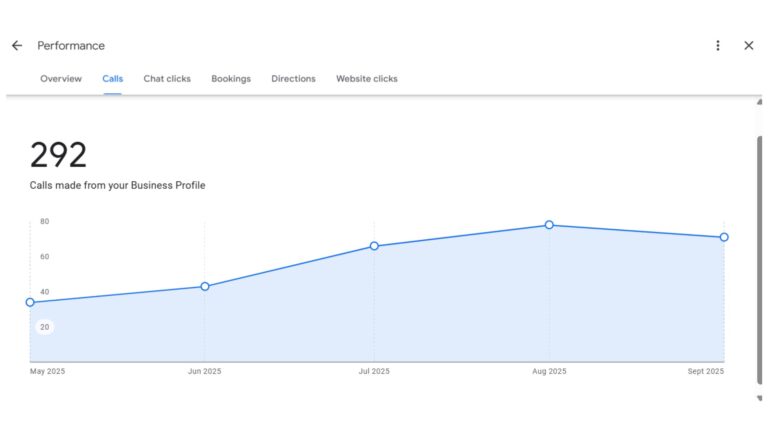Select the Calls tab
768x432 pixels.
point(113,79)
